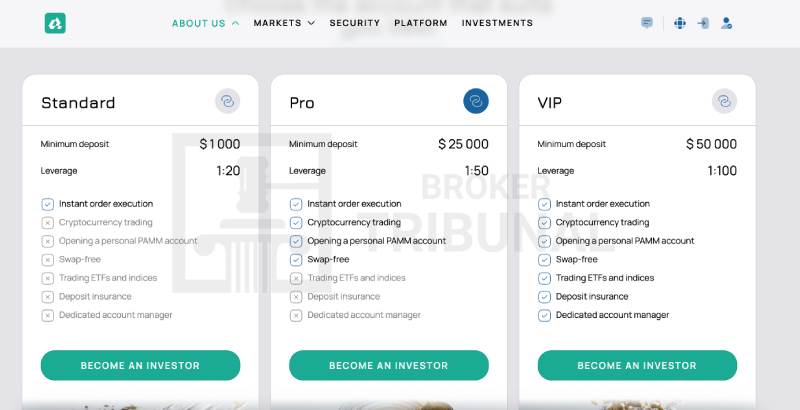Click Become an Investor under Standard

point(140,365)
